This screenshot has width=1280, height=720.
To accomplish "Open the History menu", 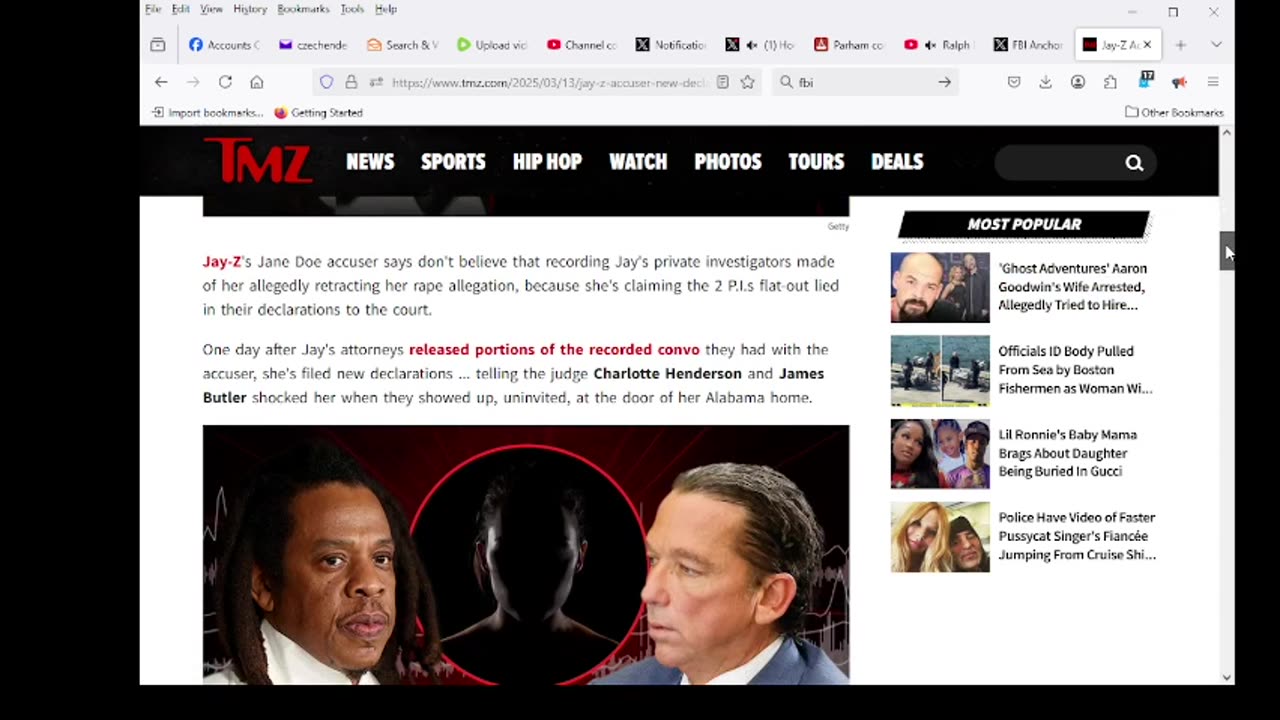I will [x=250, y=9].
